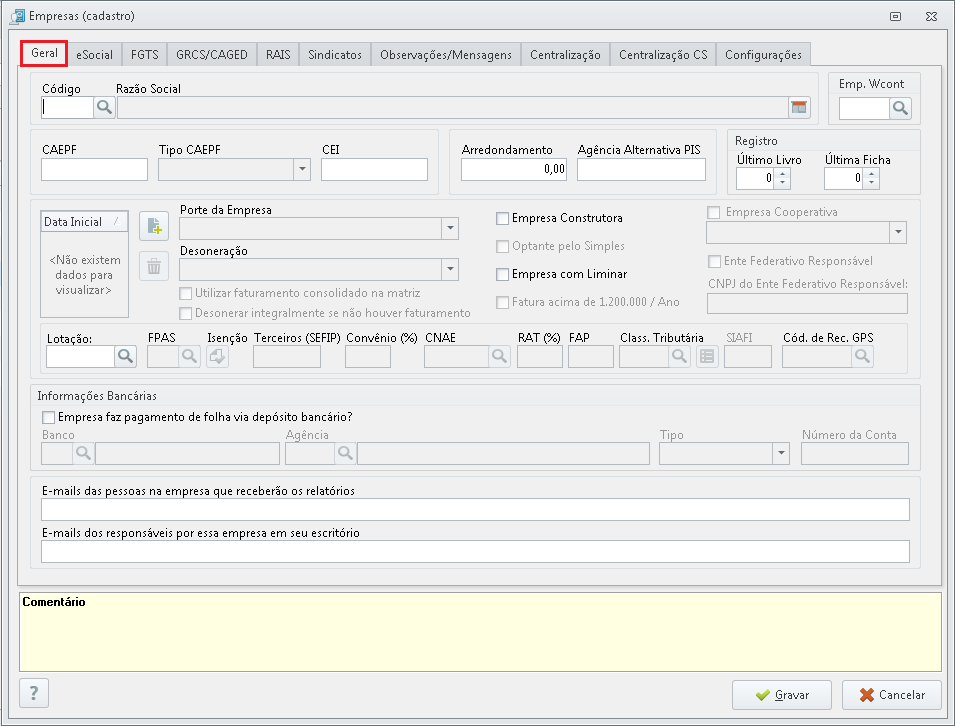Open the Sindicatos tab
955x726 pixels.
[x=335, y=55]
